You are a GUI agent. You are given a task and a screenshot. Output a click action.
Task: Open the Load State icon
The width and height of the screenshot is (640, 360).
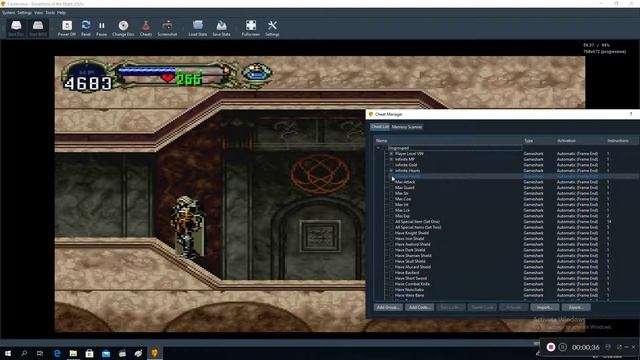[x=198, y=28]
